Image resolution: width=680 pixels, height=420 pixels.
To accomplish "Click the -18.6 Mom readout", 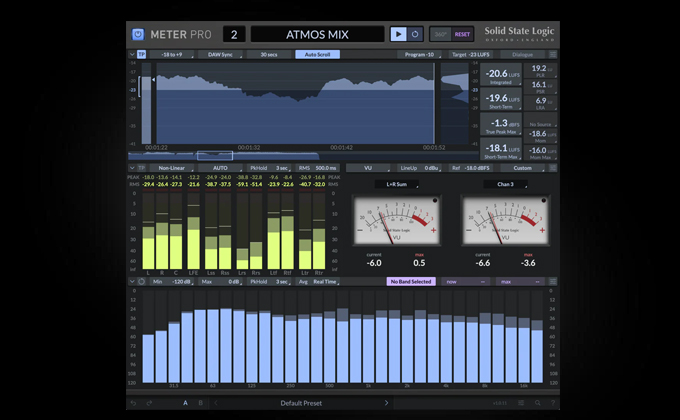I will 540,136.
